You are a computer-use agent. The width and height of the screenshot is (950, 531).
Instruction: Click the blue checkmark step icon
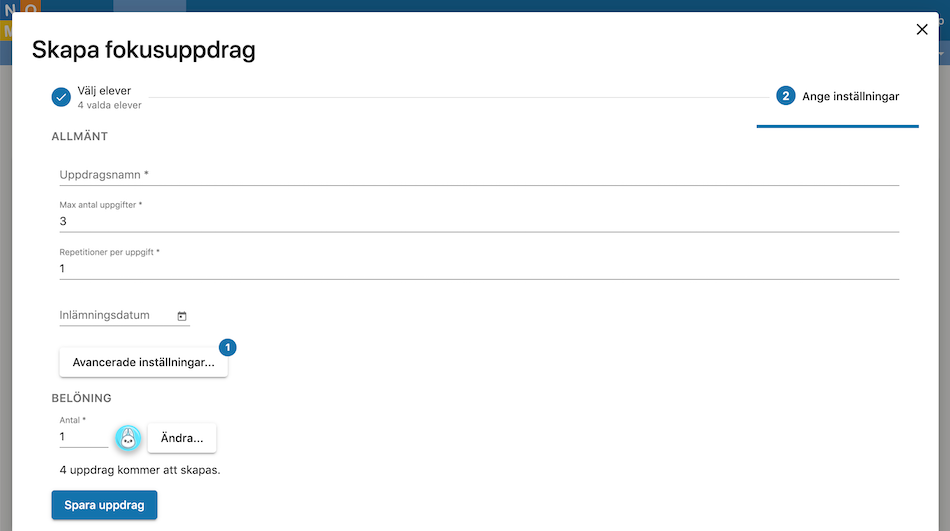point(61,97)
